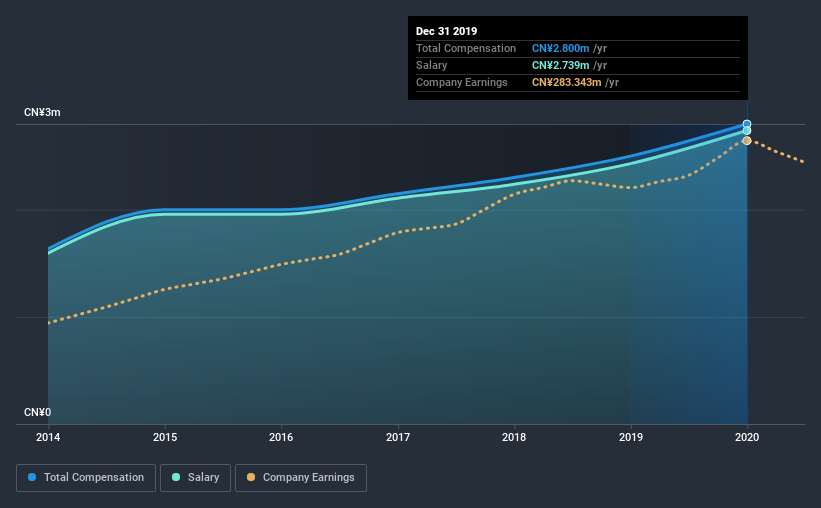Click the blue Total Compensation data point marker
The image size is (821, 508).
click(x=747, y=124)
